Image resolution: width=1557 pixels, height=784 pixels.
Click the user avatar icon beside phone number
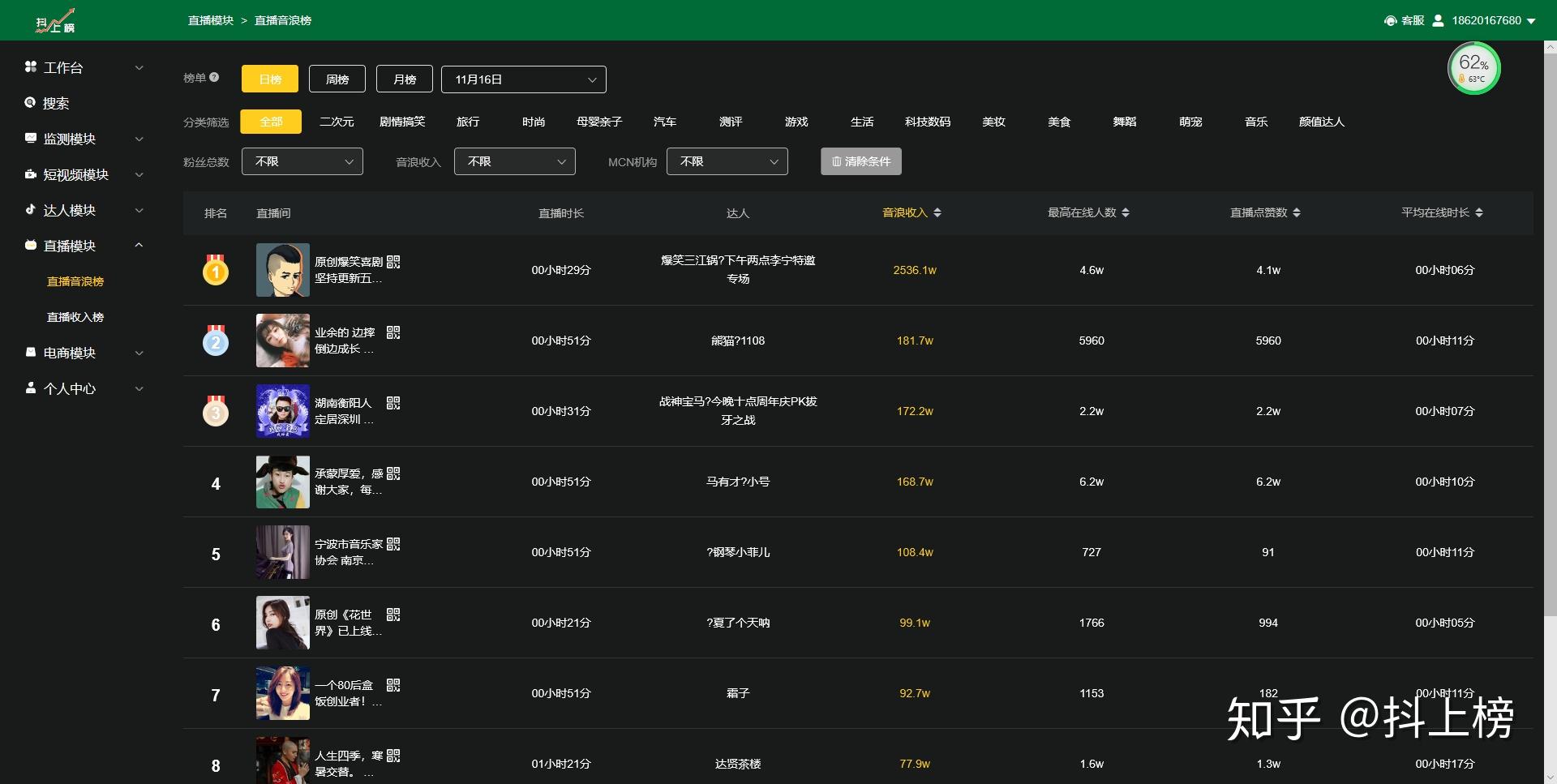pos(1438,20)
